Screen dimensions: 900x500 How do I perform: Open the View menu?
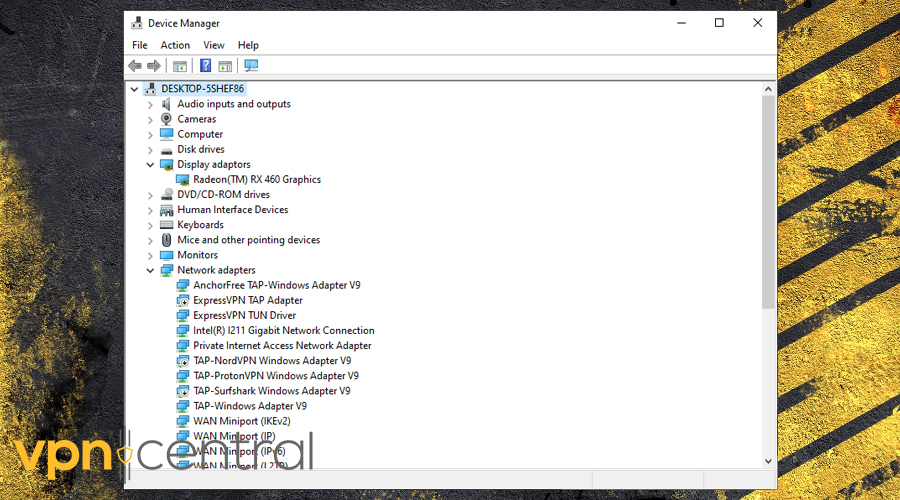[214, 45]
